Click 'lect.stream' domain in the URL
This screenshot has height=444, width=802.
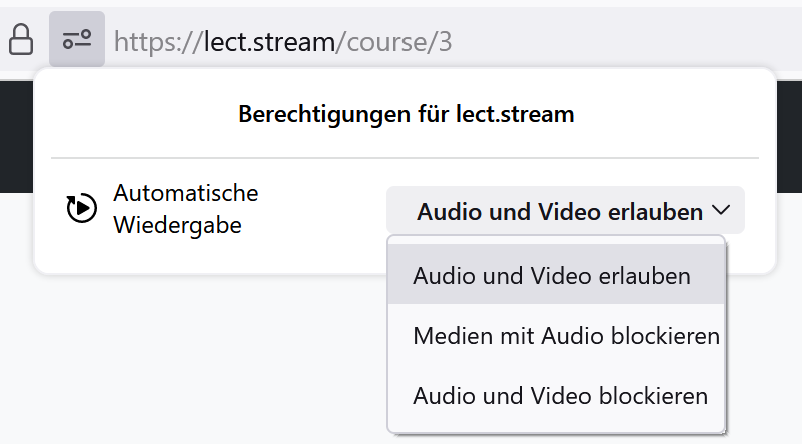[268, 41]
